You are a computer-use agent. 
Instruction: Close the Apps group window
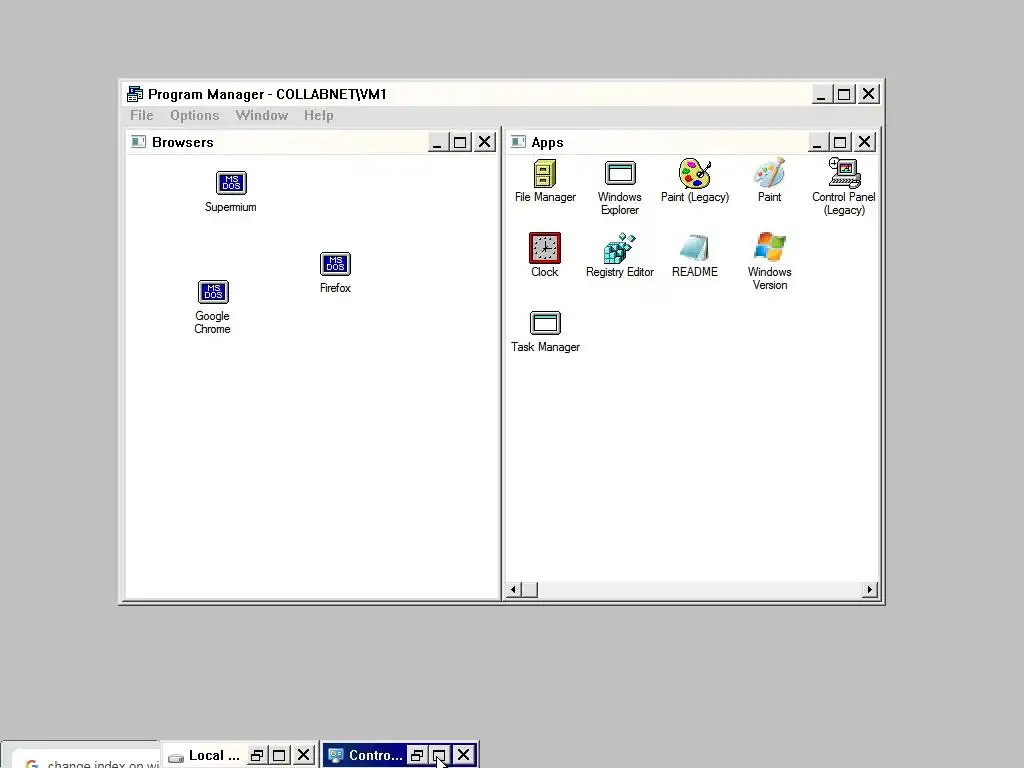[865, 142]
